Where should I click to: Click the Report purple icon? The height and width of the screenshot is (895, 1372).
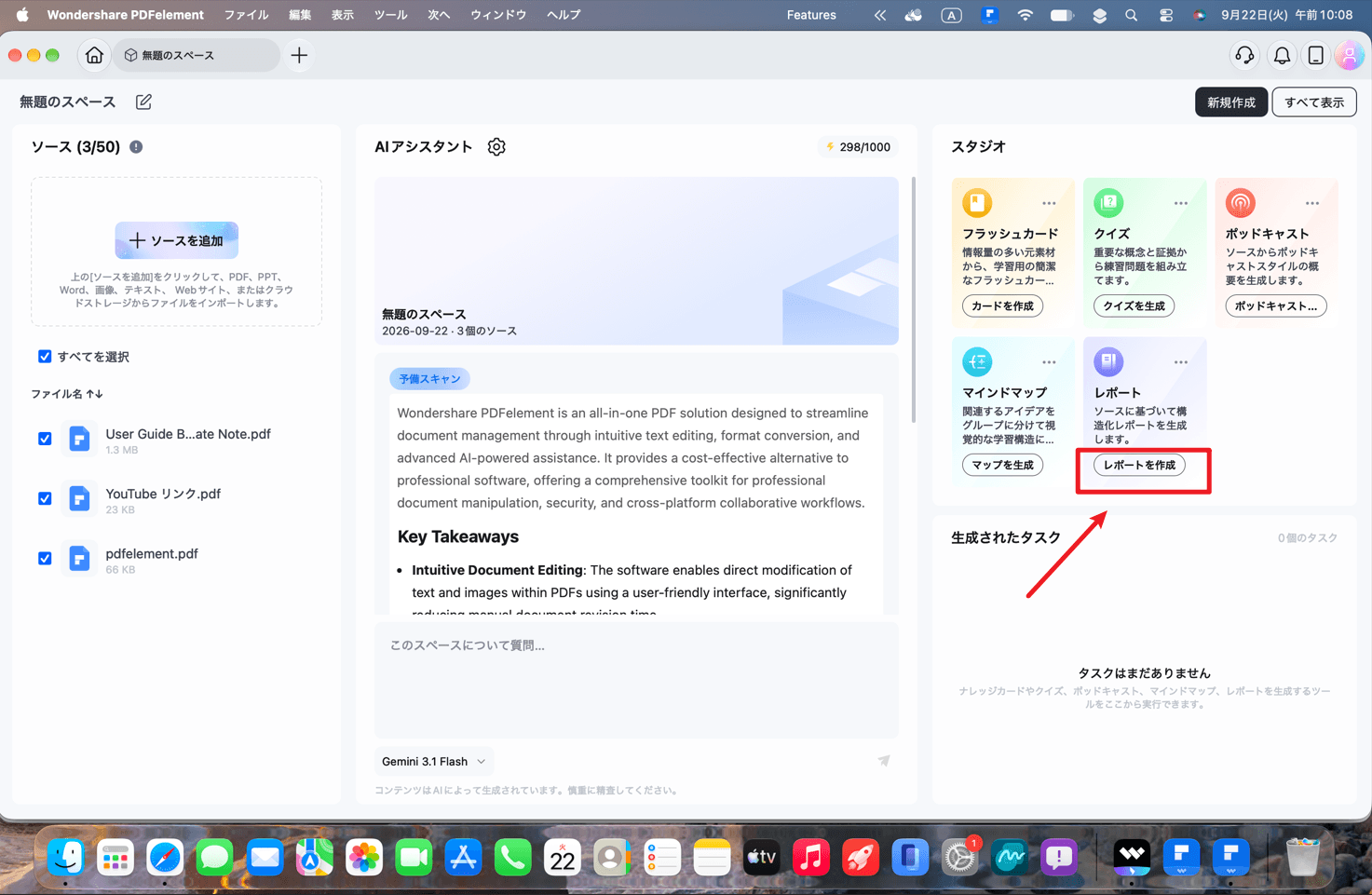pyautogui.click(x=1108, y=361)
